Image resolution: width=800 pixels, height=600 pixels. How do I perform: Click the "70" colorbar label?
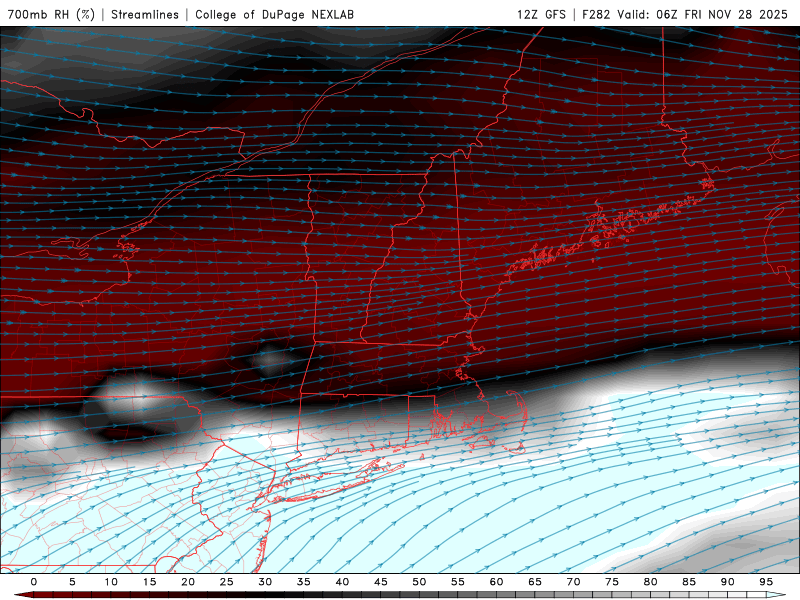(573, 582)
